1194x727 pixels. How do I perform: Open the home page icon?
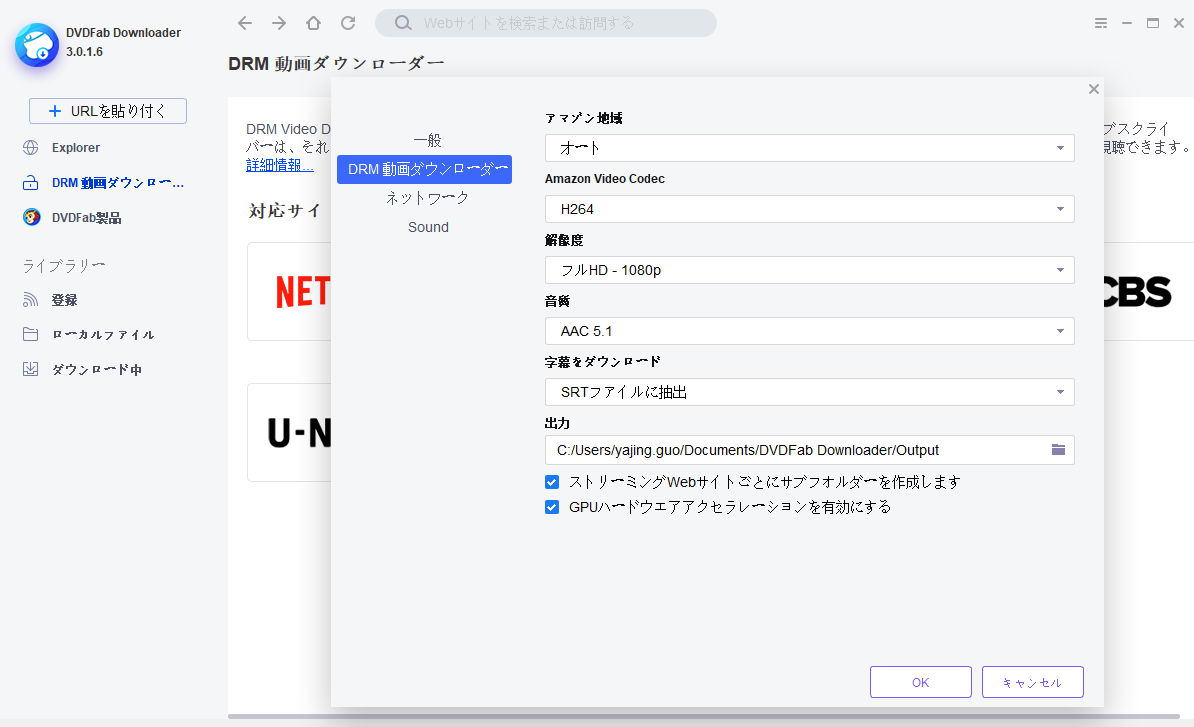click(313, 23)
